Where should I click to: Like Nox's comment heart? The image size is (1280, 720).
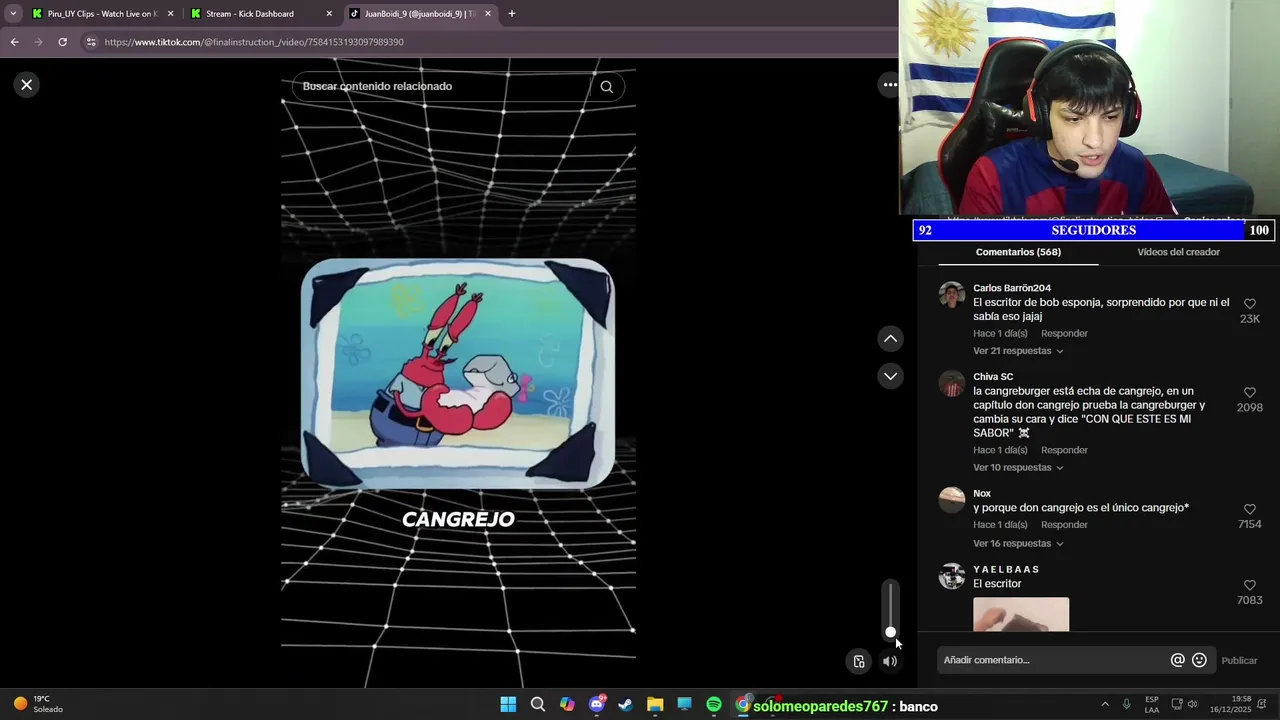coord(1249,510)
